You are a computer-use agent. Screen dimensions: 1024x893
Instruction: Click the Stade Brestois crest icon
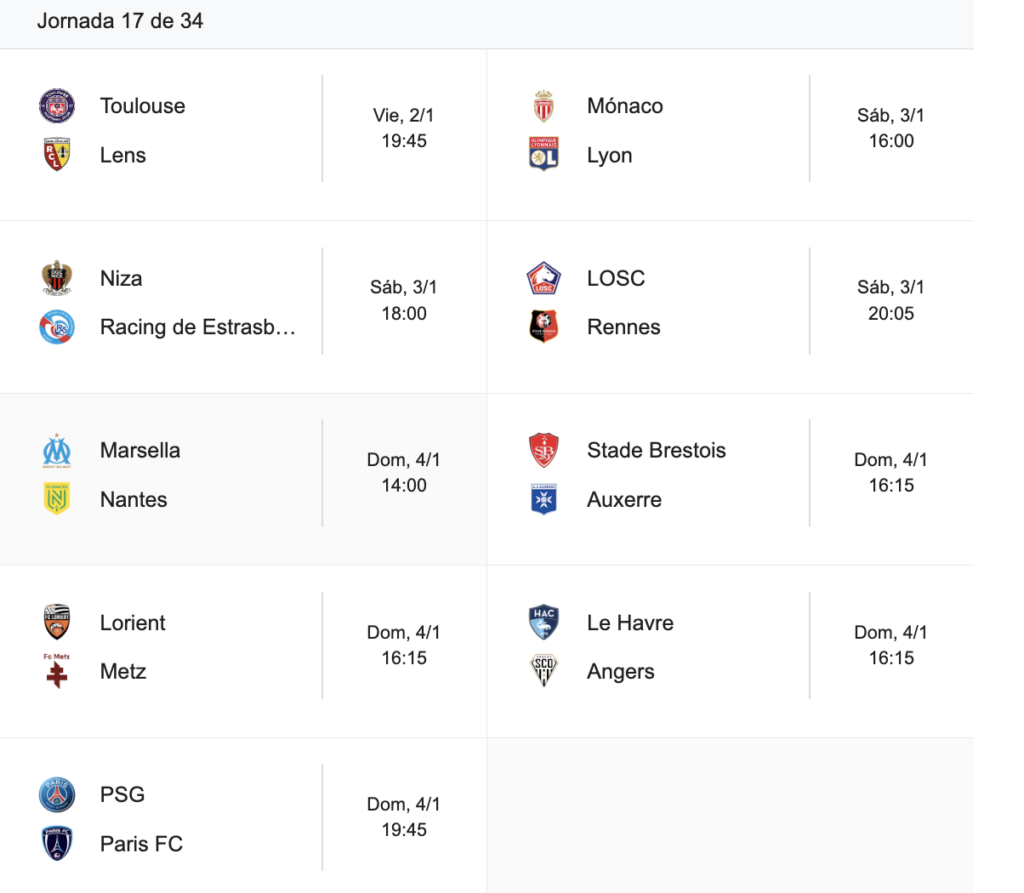pos(544,450)
